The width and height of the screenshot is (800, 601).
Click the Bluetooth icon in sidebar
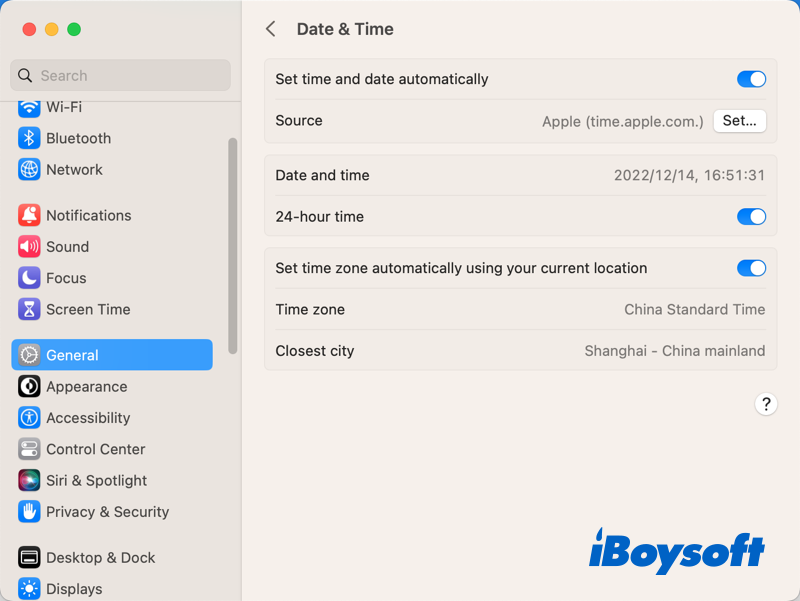29,138
